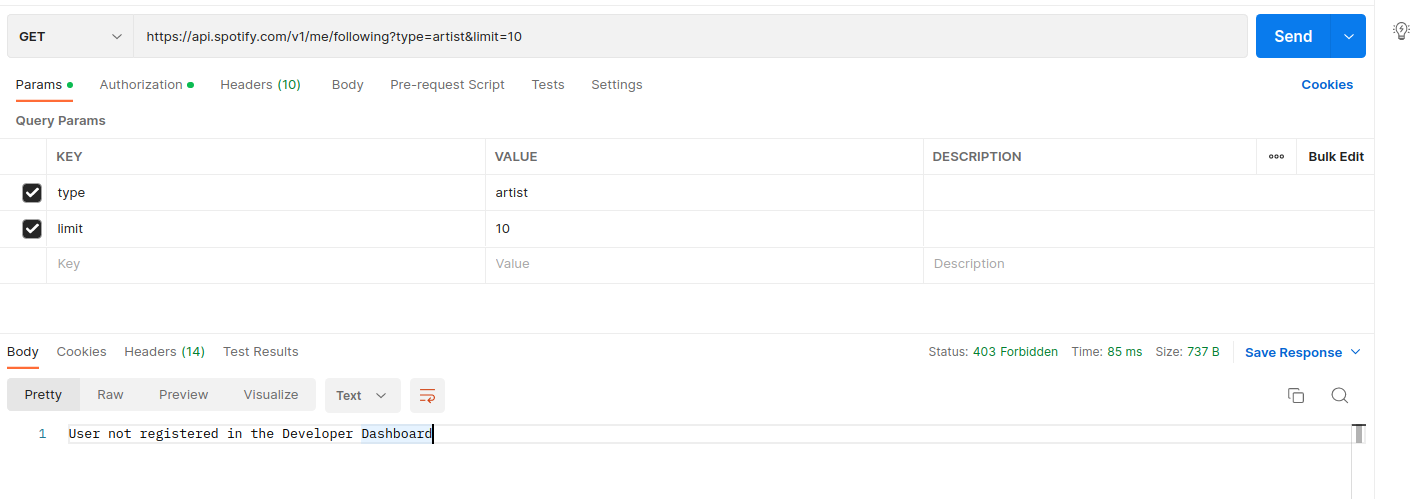Screen dimensions: 1428x499
Task: Open the response Headers (14) tab
Action: pyautogui.click(x=164, y=352)
